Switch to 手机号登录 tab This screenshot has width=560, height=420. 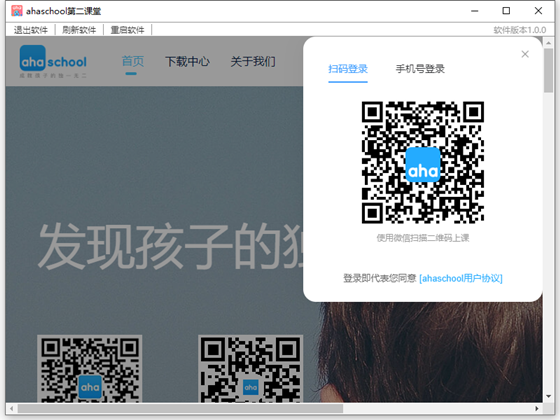[420, 69]
